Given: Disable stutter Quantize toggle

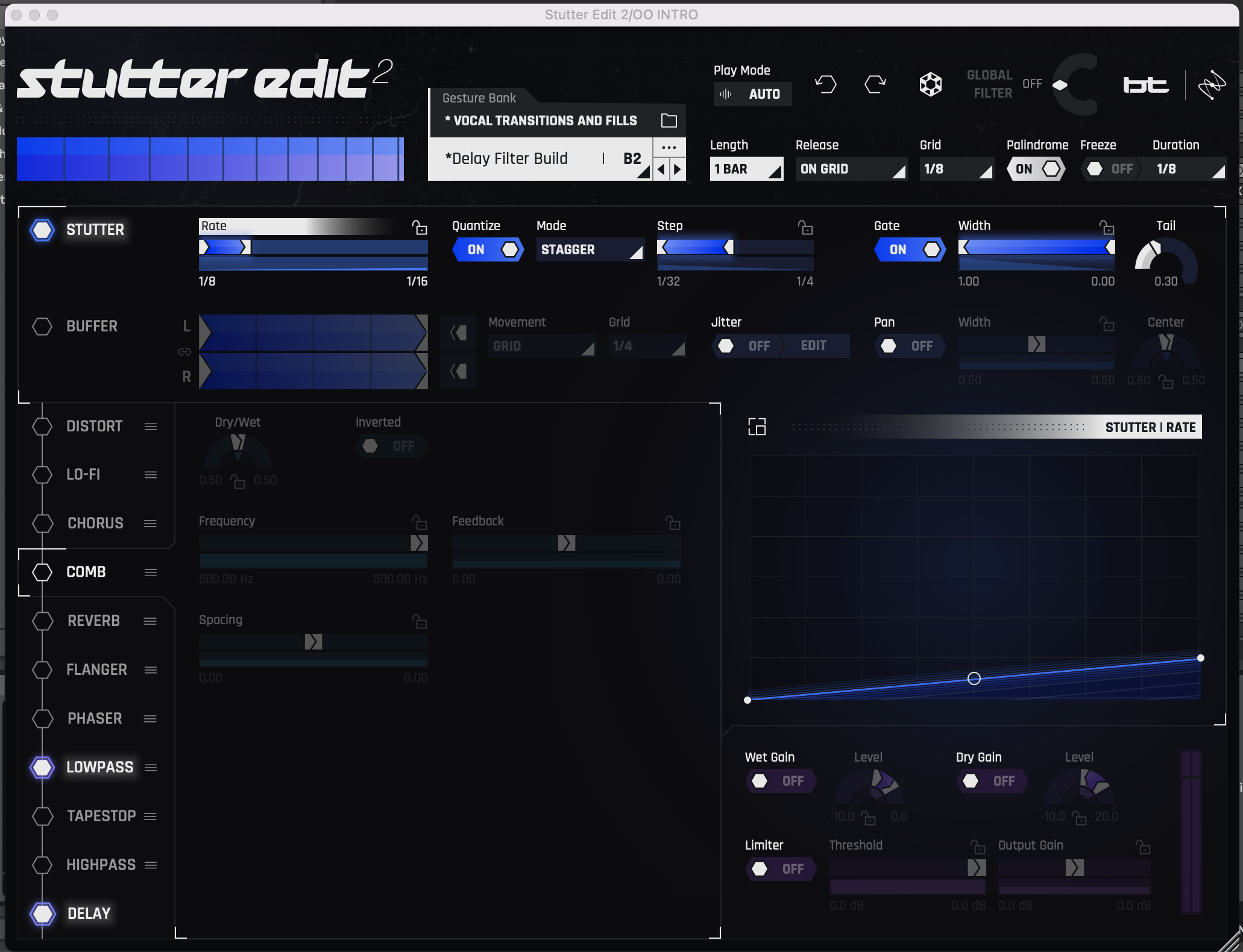Looking at the screenshot, I should coord(488,249).
